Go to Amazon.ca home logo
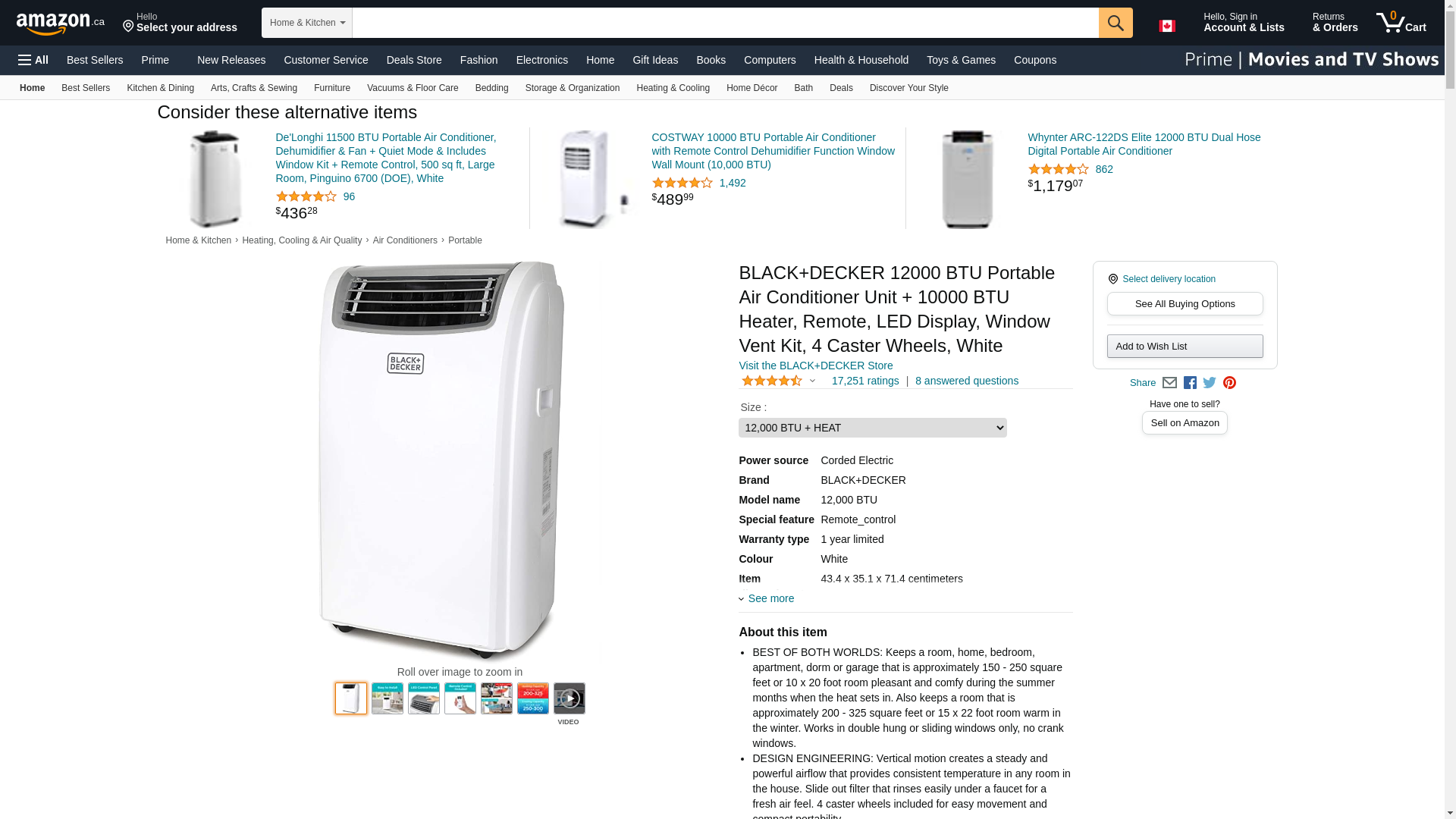The width and height of the screenshot is (1456, 819). (x=61, y=24)
